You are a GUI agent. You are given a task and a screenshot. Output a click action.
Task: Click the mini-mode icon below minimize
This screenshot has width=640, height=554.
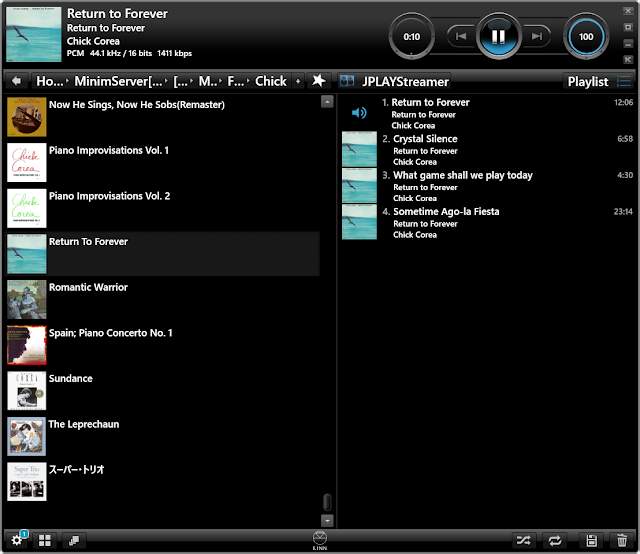click(628, 60)
